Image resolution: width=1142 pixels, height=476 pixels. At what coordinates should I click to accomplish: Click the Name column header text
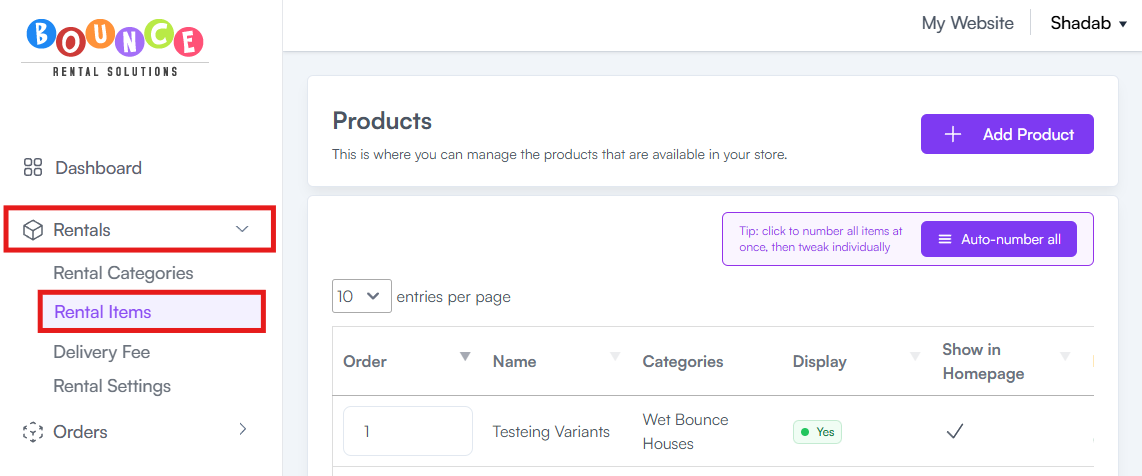pos(514,362)
